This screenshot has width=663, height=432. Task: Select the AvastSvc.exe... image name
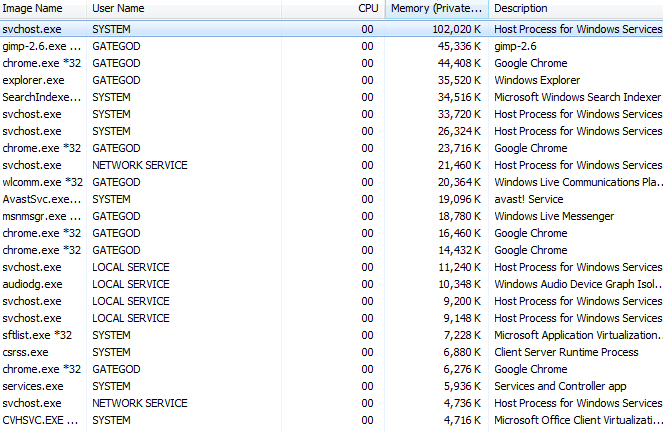click(41, 199)
